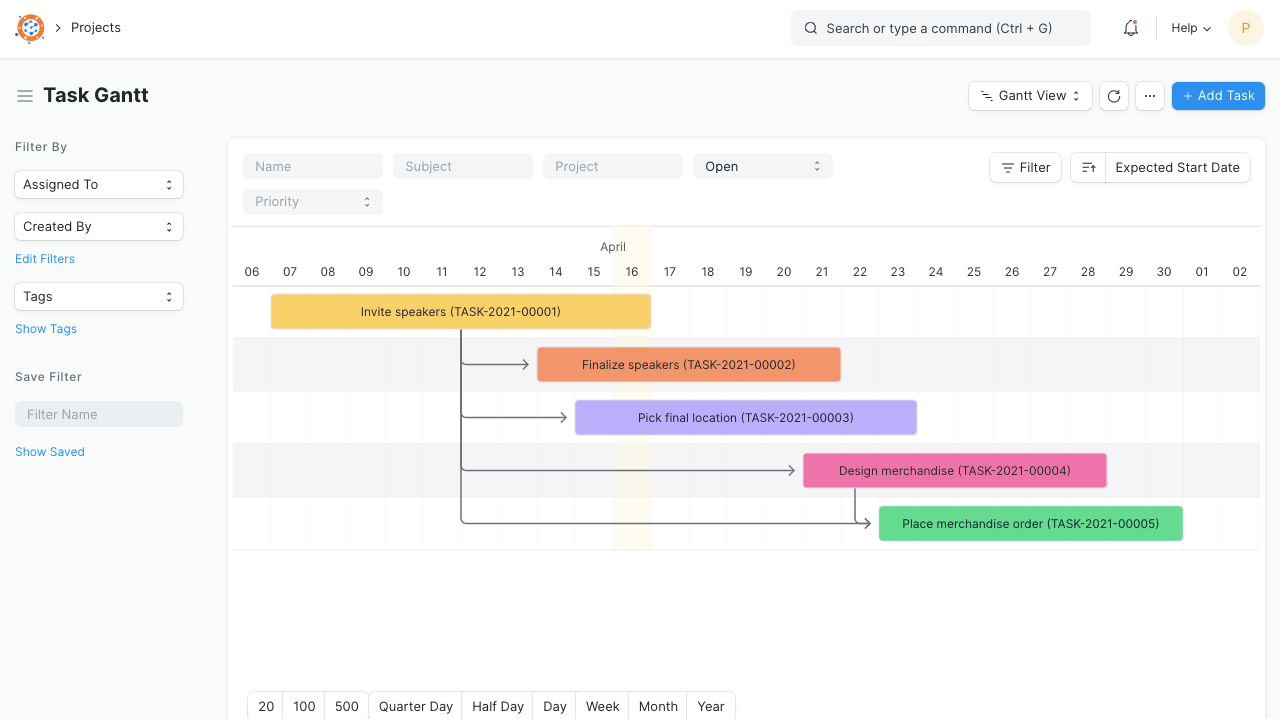1280x719 pixels.
Task: Click the sort direction toggle icon
Action: 1088,168
